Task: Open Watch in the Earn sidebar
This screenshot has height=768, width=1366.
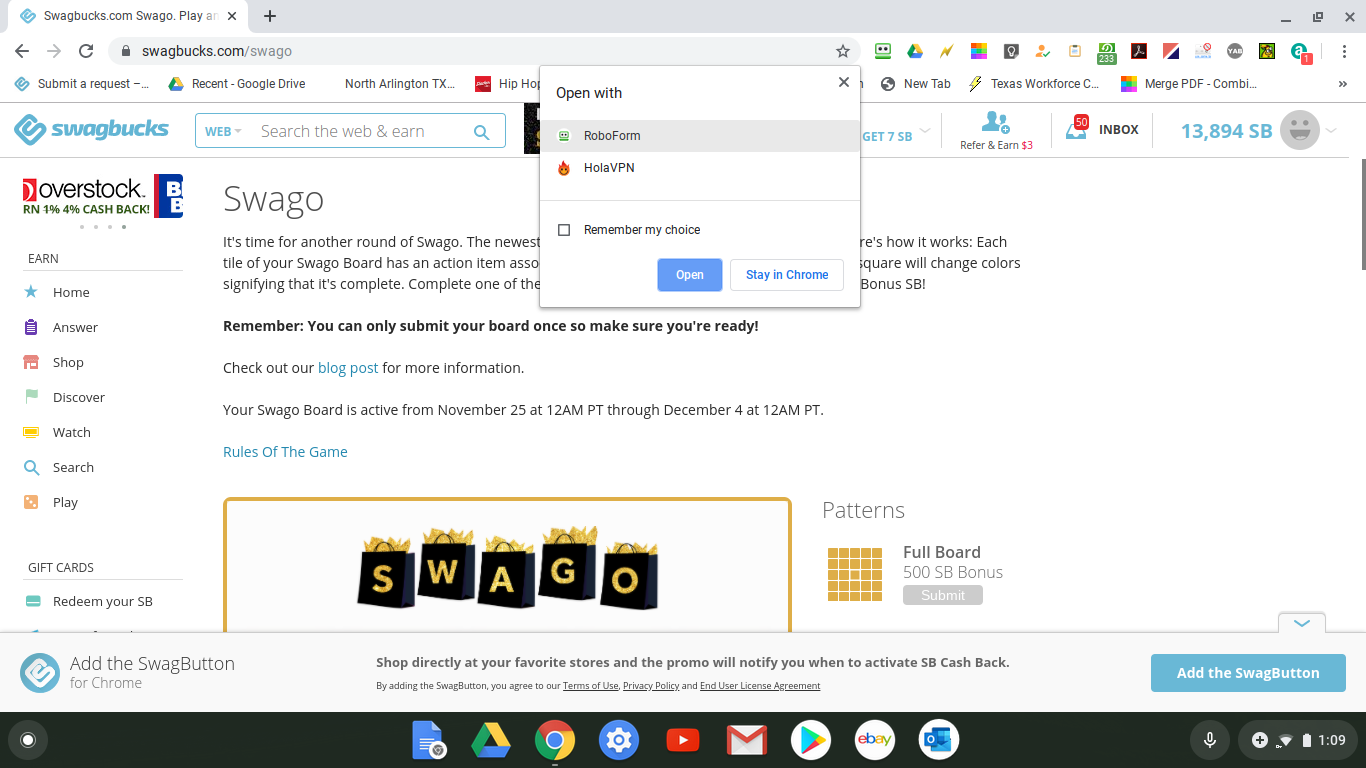Action: point(71,432)
